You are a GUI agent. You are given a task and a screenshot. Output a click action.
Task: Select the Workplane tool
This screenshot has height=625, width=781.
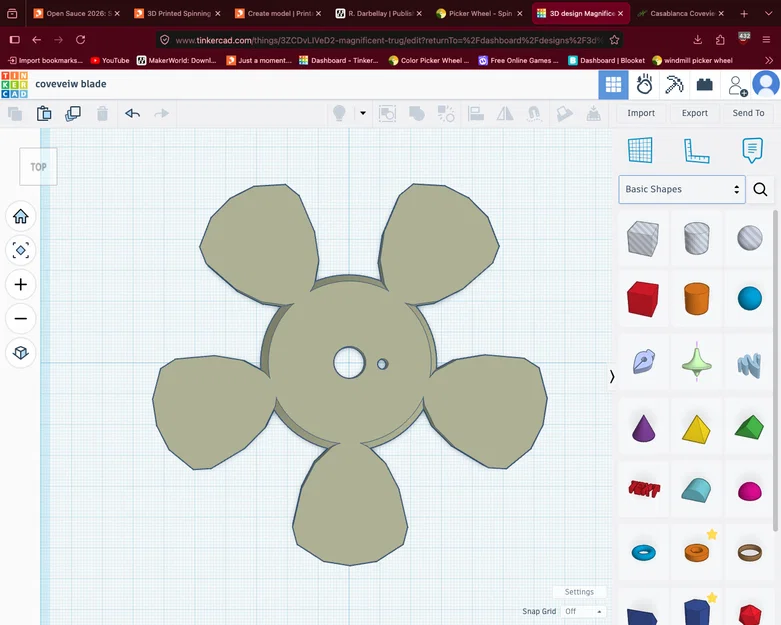pyautogui.click(x=640, y=150)
